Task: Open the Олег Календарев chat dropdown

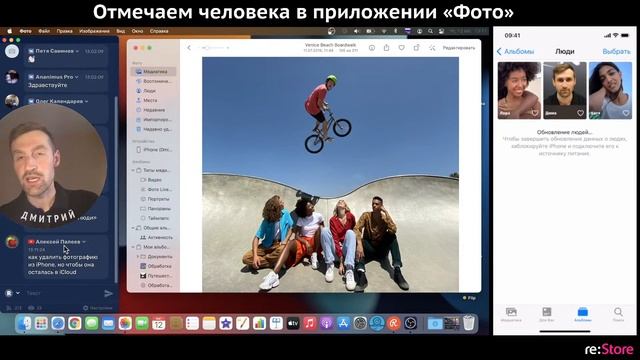Action: [87, 101]
